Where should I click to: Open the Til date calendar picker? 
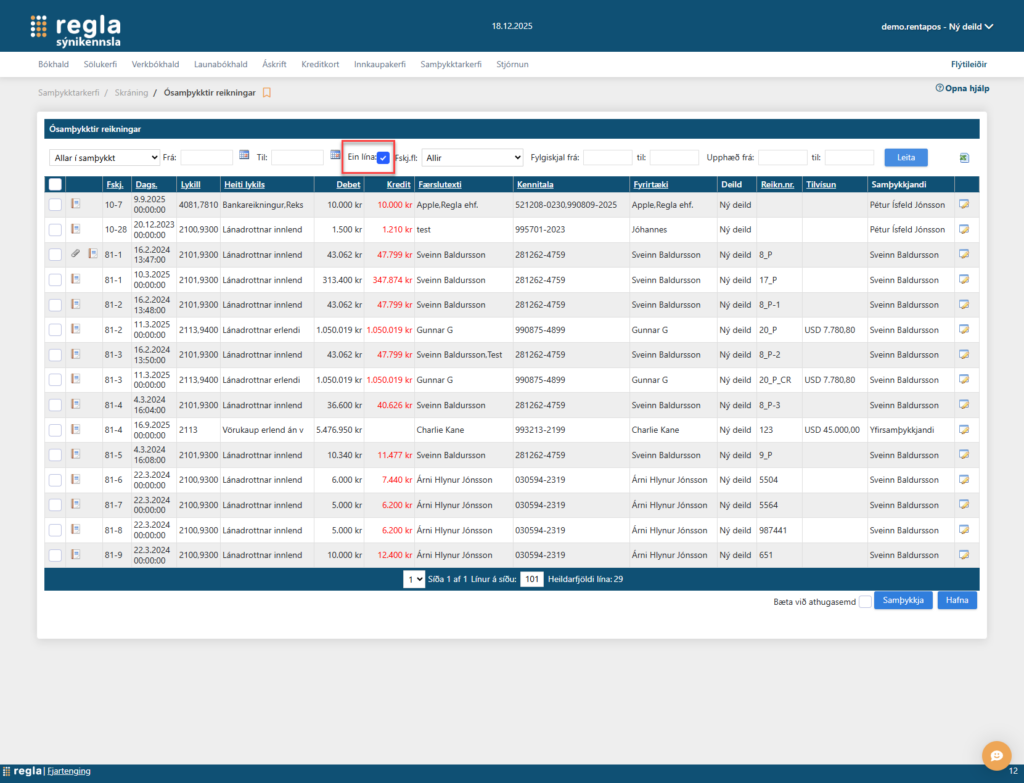335,156
